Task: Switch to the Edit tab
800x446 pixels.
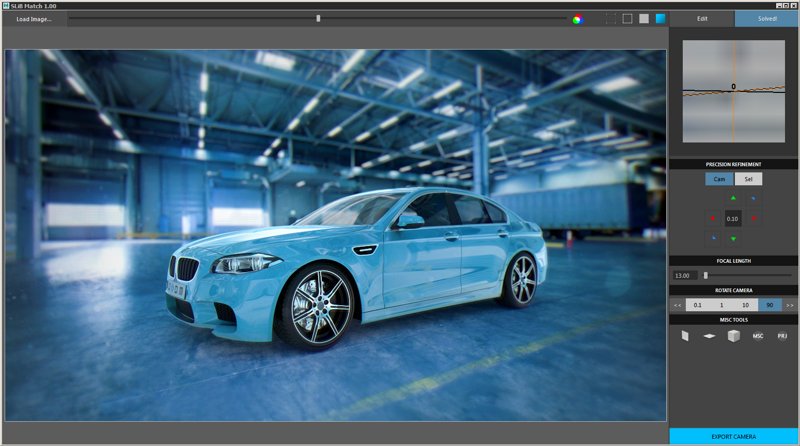Action: tap(702, 19)
